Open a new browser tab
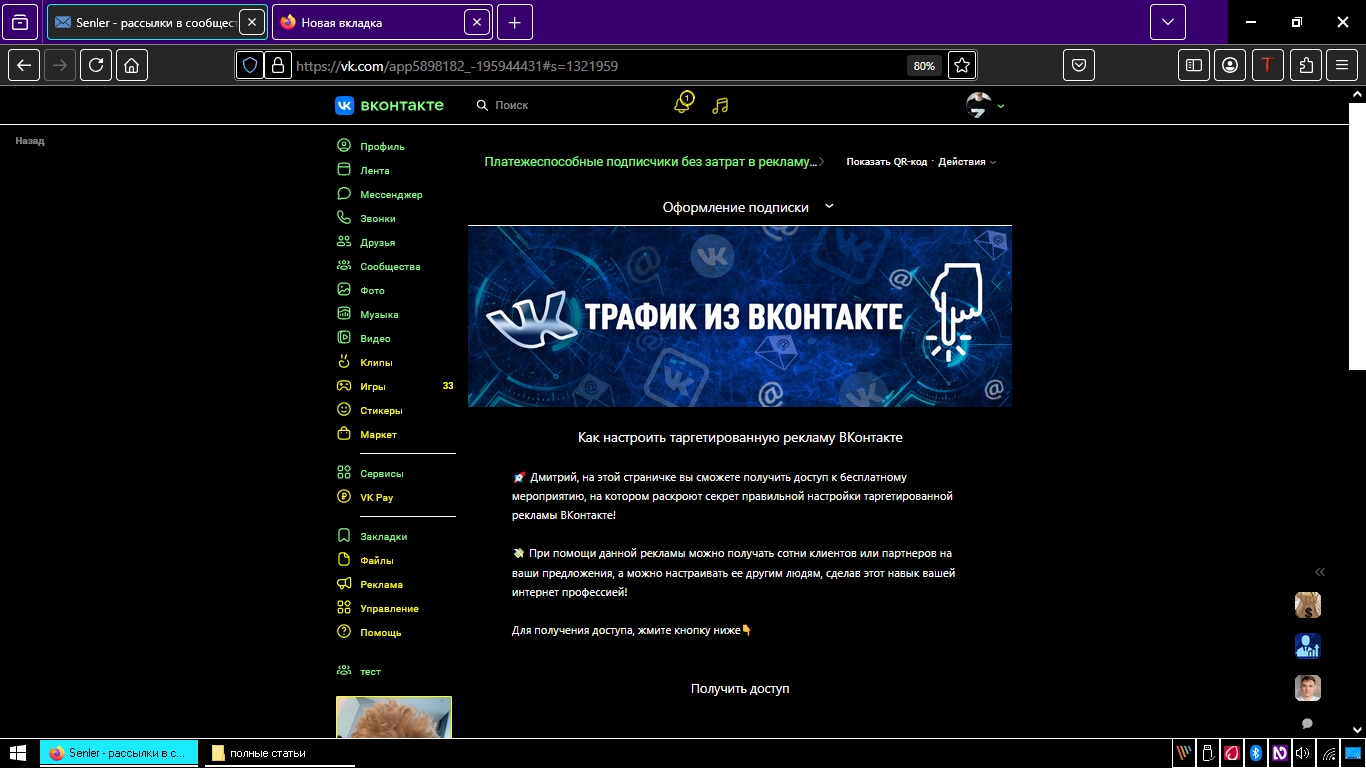The image size is (1366, 768). tap(514, 22)
